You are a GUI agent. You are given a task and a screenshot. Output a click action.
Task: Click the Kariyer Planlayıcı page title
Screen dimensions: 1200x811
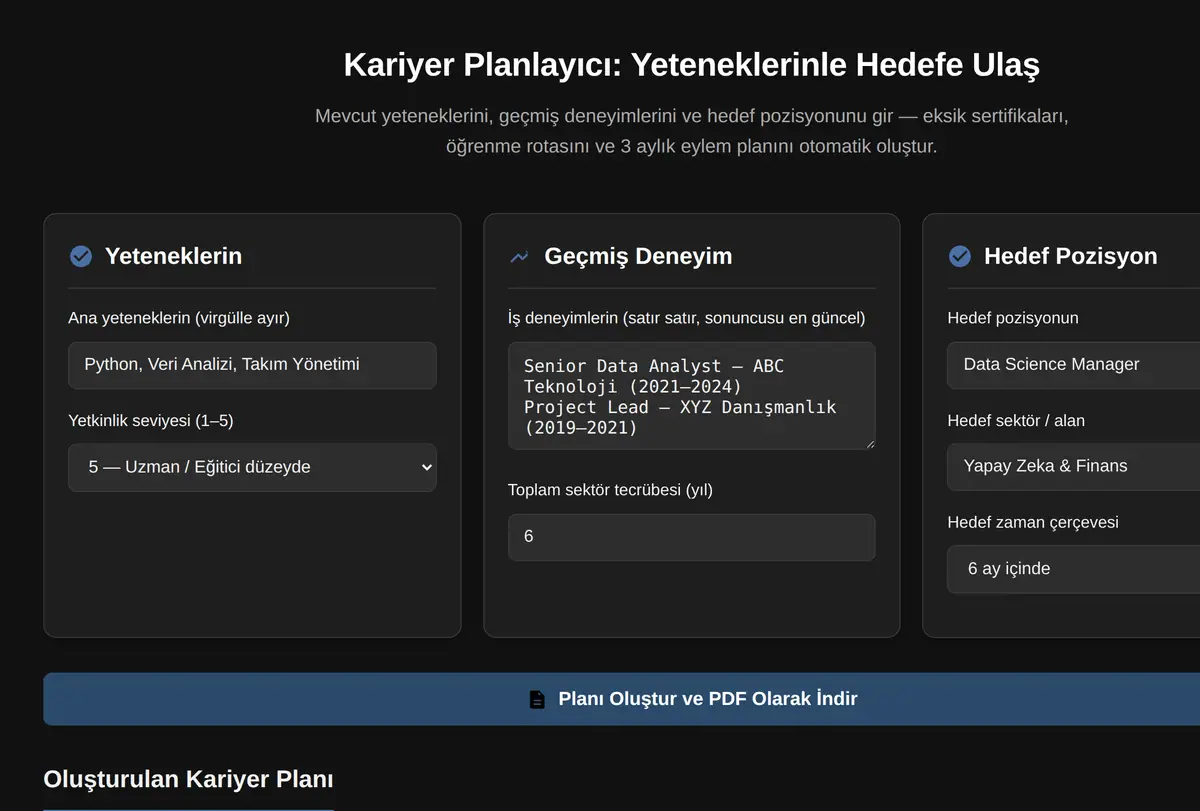[x=691, y=65]
